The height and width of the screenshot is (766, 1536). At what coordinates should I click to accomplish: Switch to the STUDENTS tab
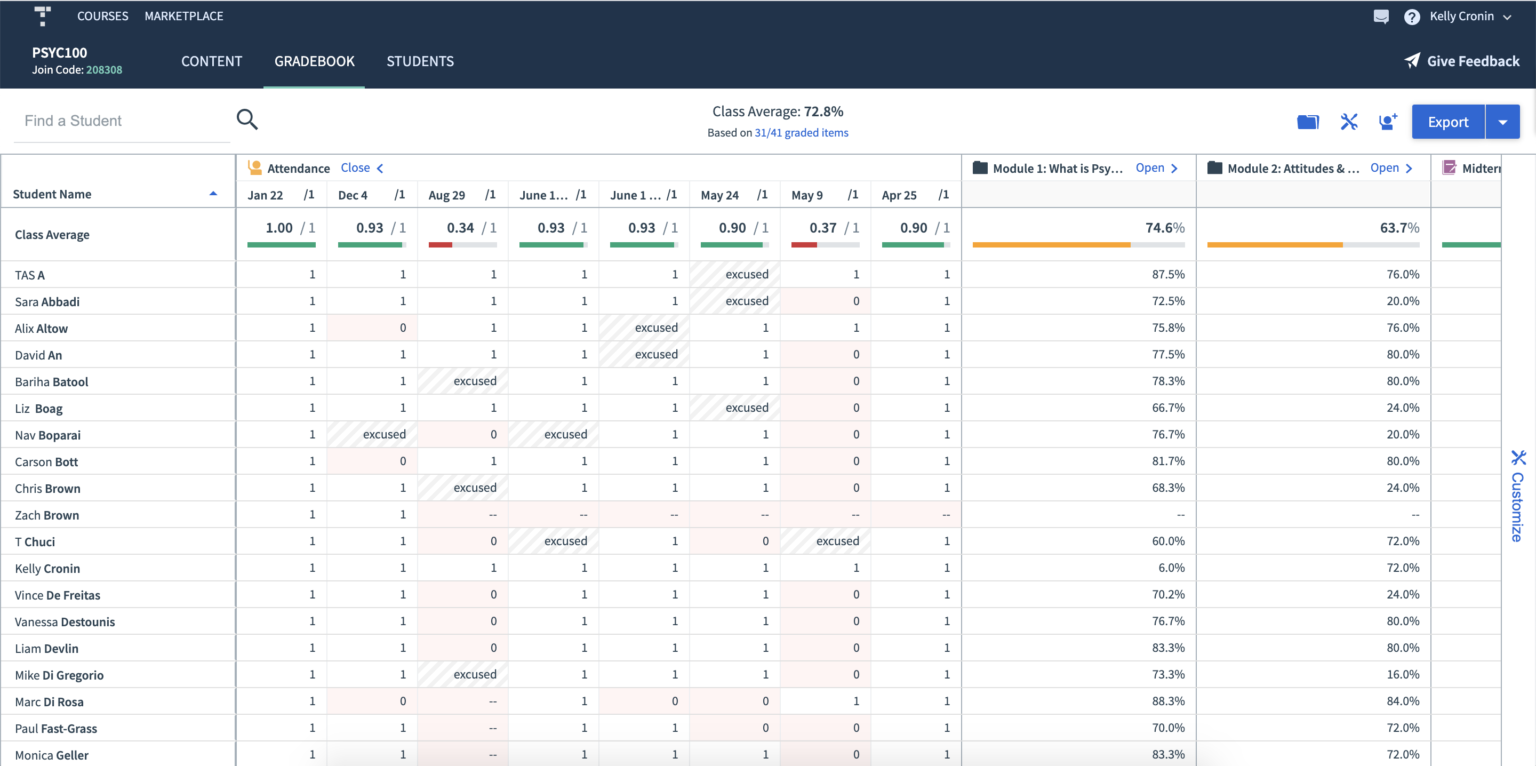click(x=420, y=61)
